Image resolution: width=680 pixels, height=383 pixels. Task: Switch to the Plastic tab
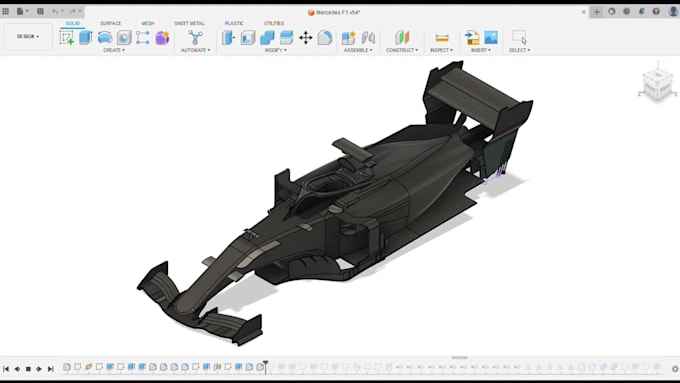pyautogui.click(x=234, y=23)
